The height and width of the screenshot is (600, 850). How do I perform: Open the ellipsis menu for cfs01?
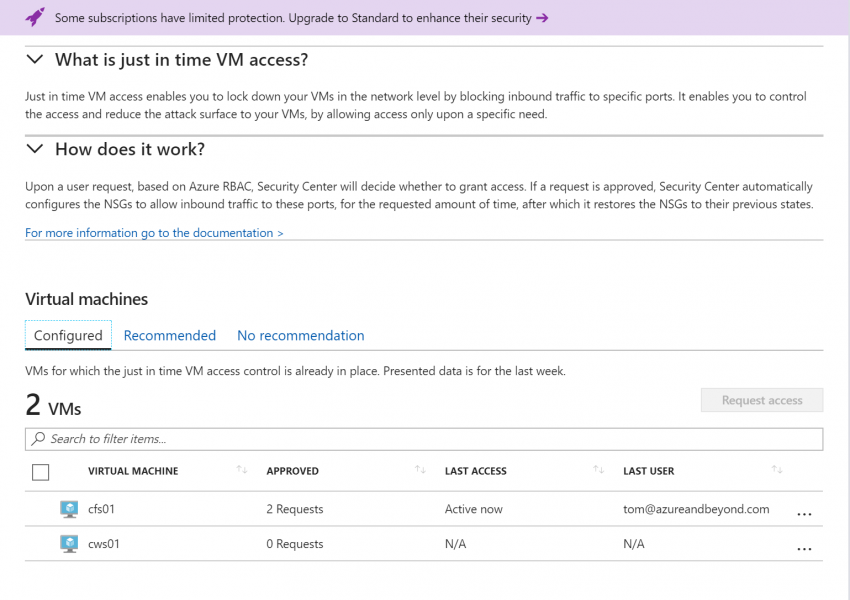[804, 514]
